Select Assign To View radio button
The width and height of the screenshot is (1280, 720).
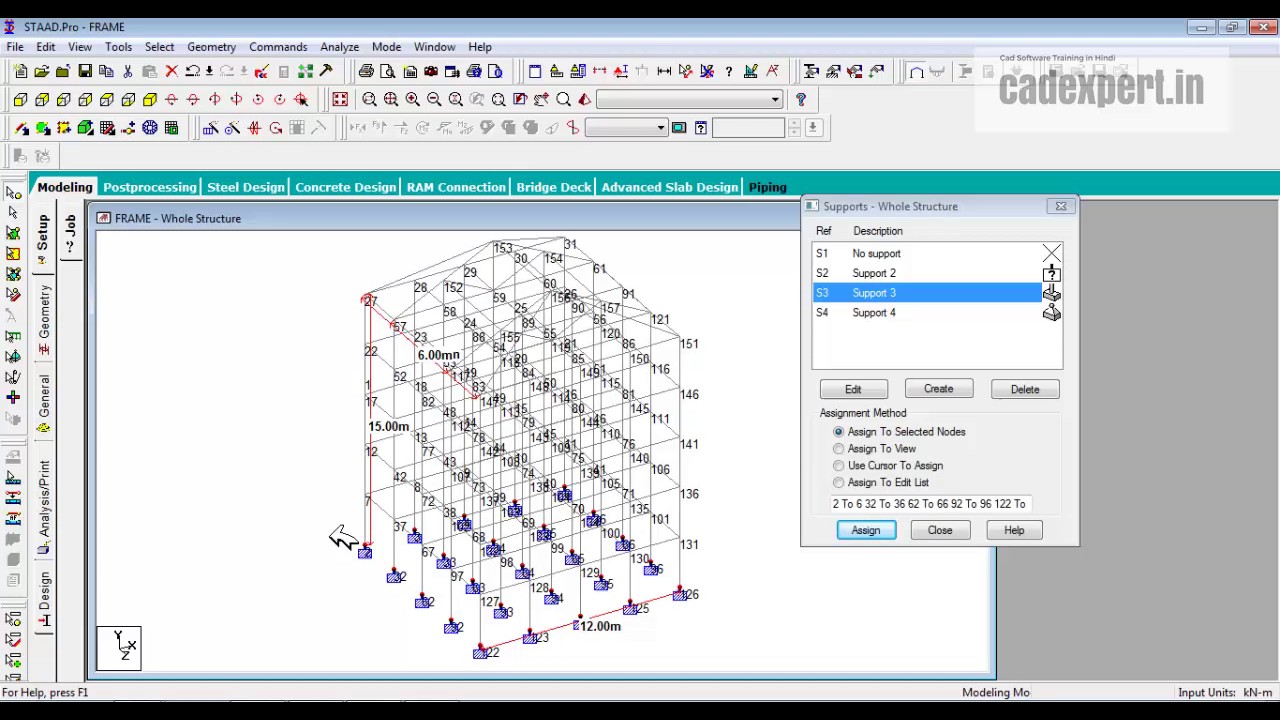click(839, 449)
